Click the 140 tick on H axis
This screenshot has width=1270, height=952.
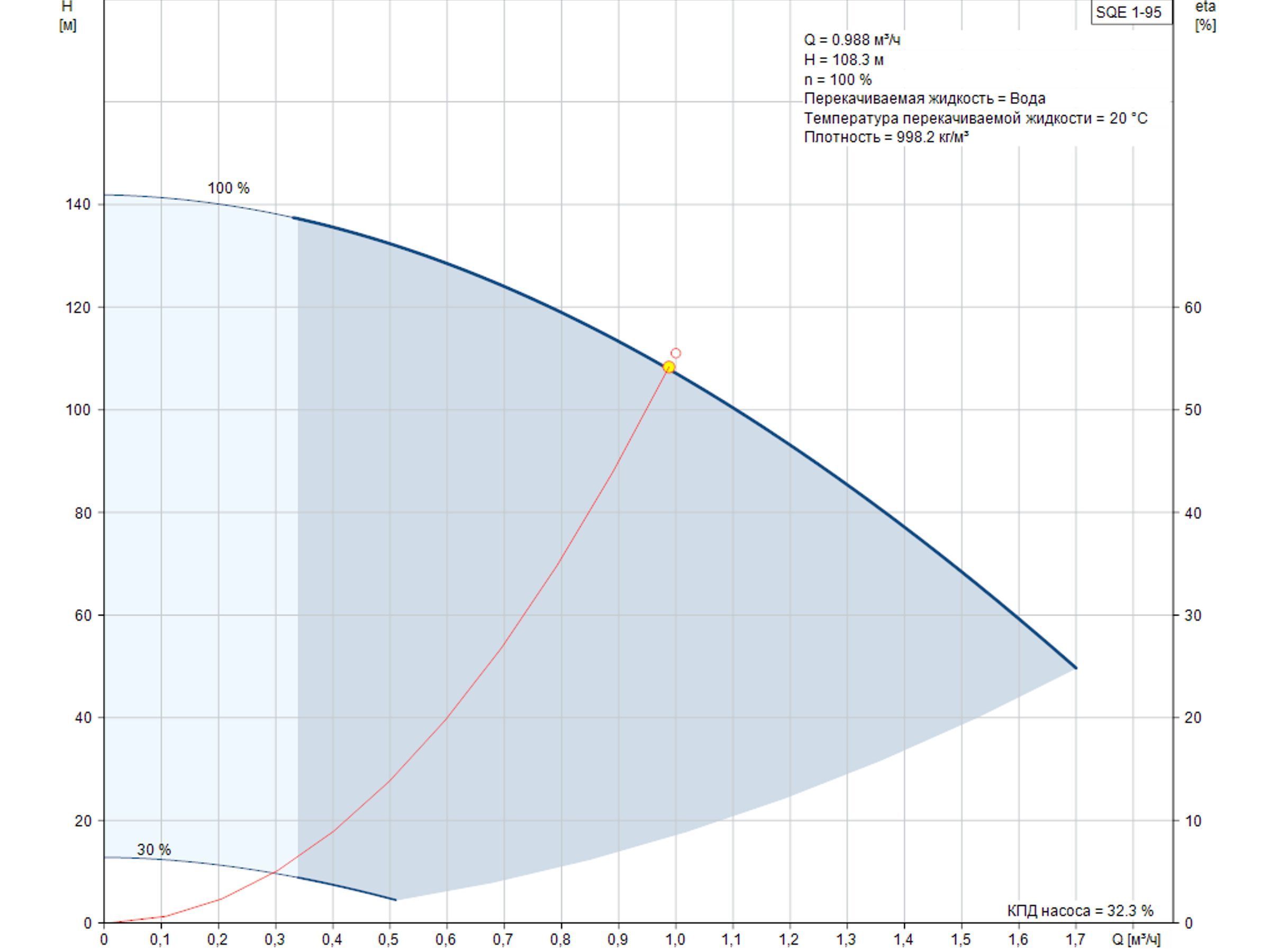pyautogui.click(x=78, y=205)
